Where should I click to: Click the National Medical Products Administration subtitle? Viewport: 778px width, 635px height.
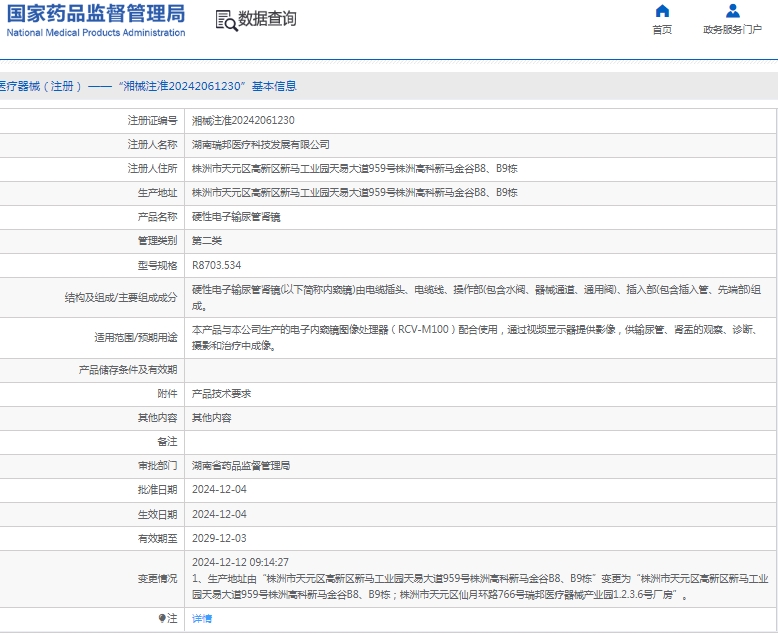96,33
